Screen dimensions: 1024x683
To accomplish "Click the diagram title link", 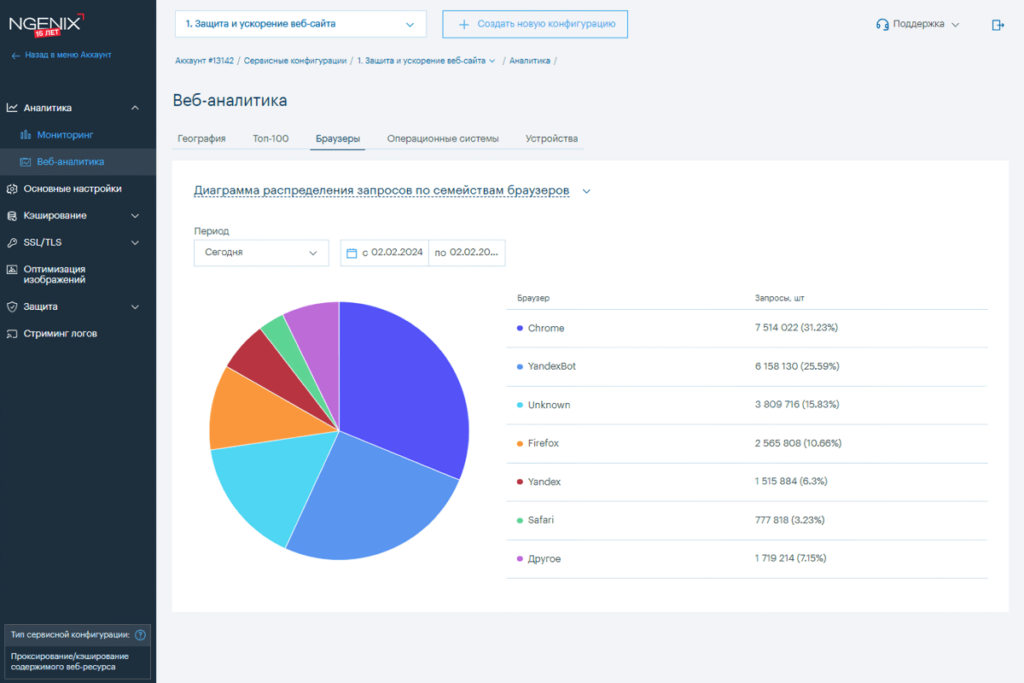I will tap(381, 190).
